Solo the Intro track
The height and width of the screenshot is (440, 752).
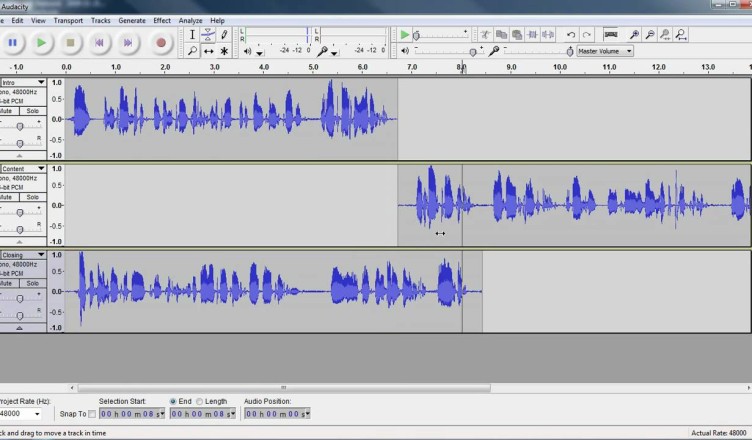(x=33, y=111)
